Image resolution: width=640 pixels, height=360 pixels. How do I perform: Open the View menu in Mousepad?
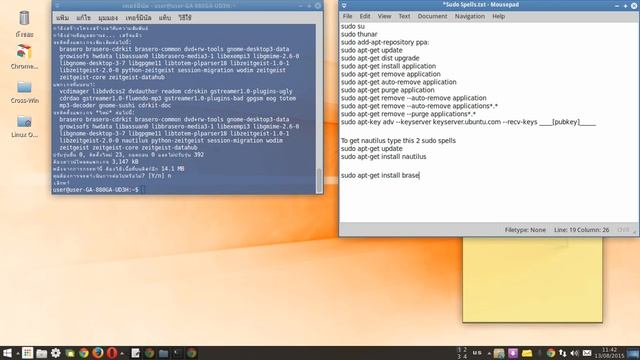(x=384, y=16)
